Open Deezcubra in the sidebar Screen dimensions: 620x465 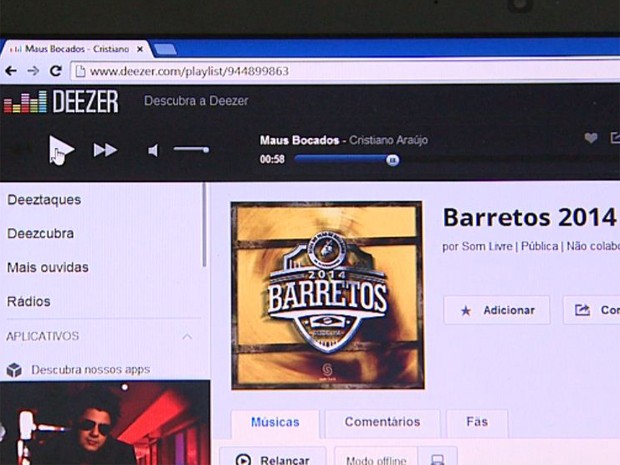(40, 233)
